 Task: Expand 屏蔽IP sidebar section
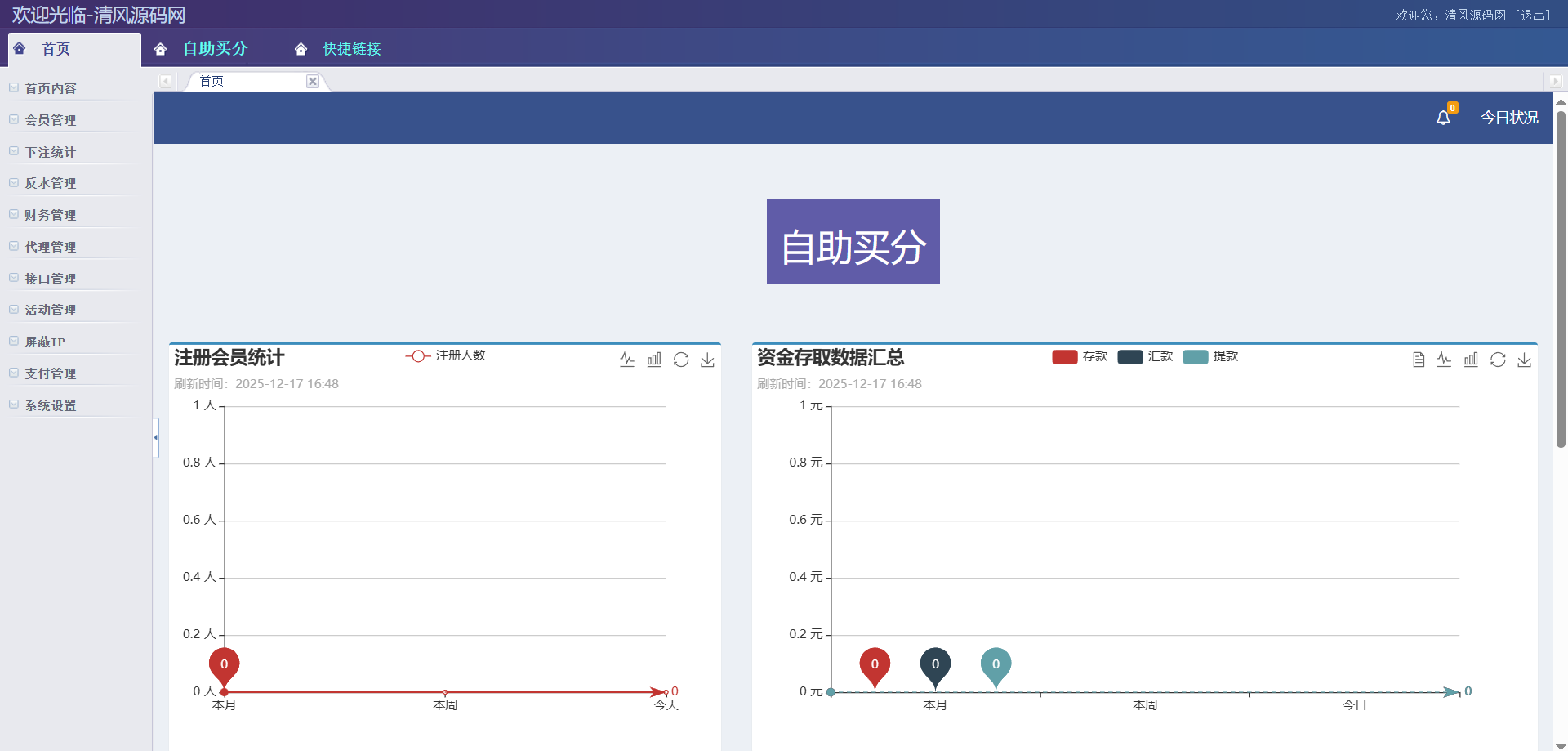point(45,342)
